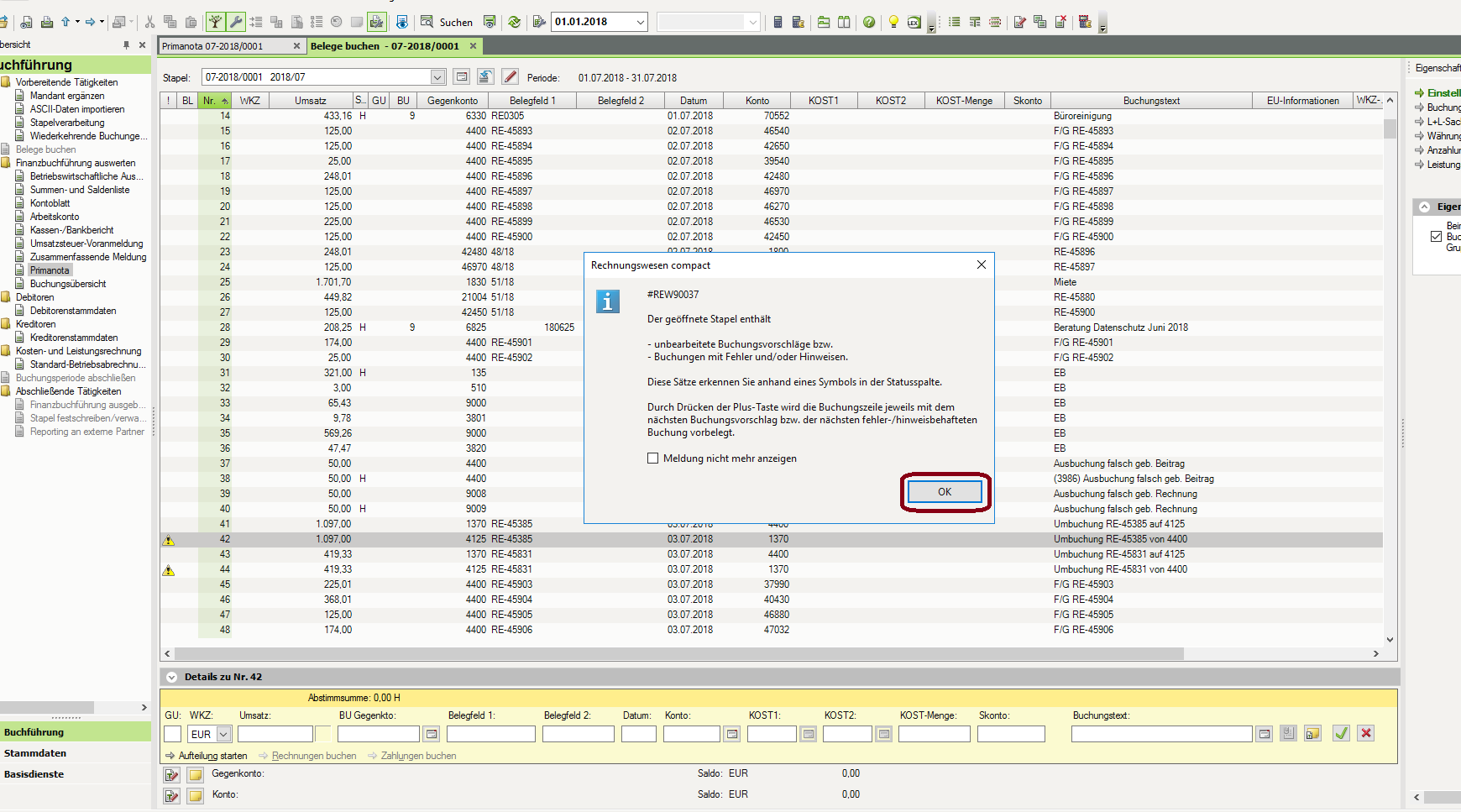Click the 'Aufteilung starten' link
The height and width of the screenshot is (812, 1461).
click(x=212, y=756)
